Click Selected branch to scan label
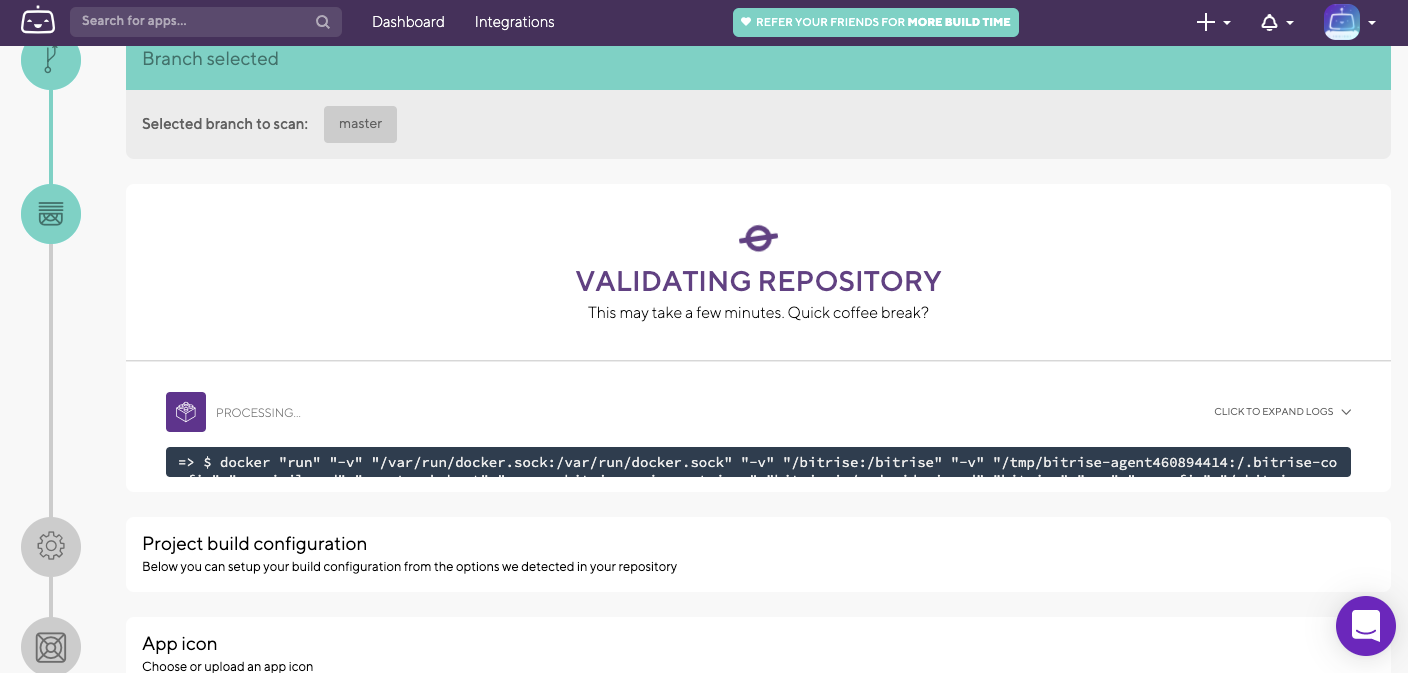Screen dimensions: 1408x673 coord(225,124)
